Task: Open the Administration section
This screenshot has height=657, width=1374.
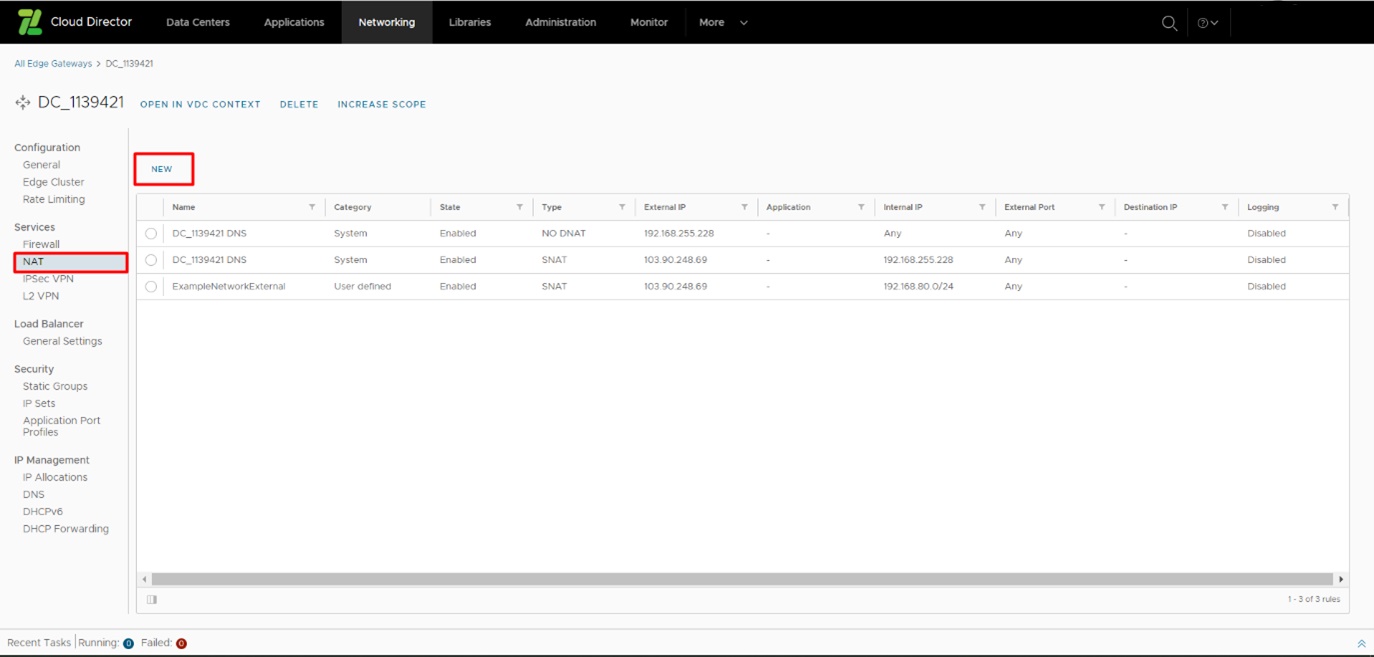Action: pyautogui.click(x=560, y=22)
